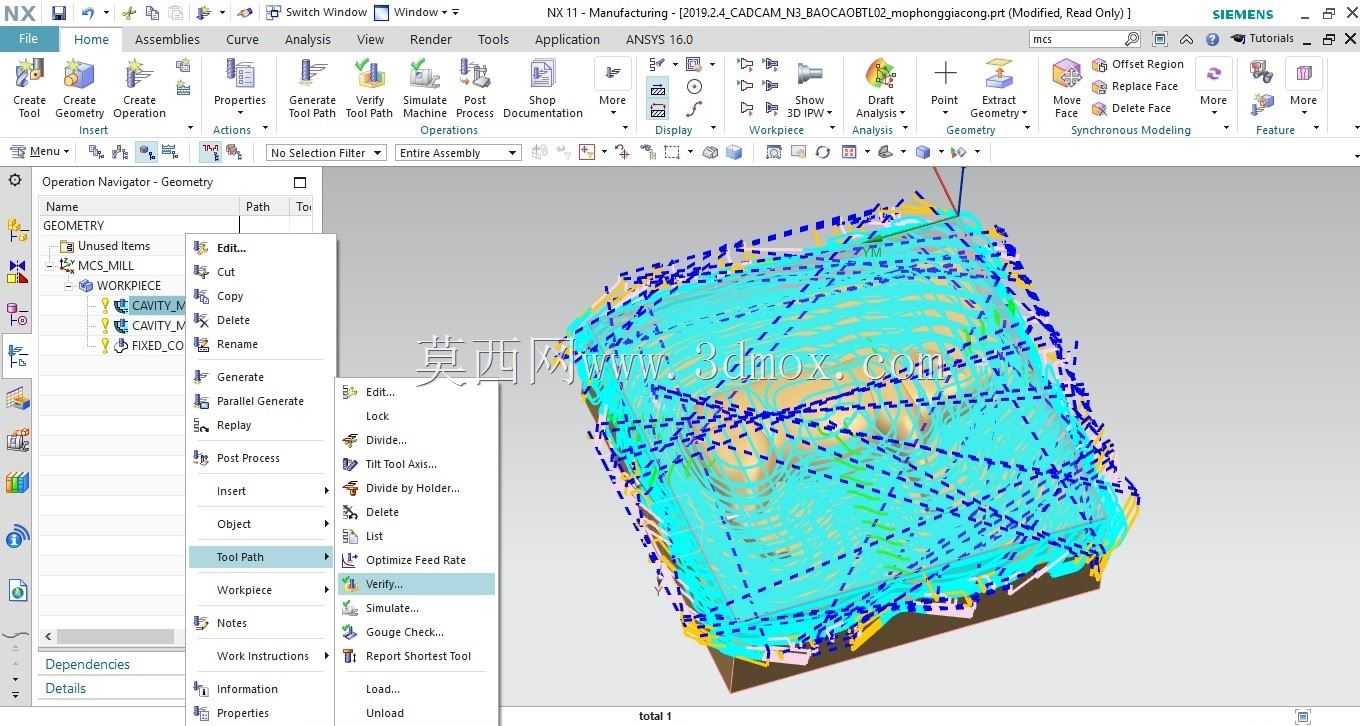Open Create Geometry in the ribbon
Screen dimensions: 1360x726
pyautogui.click(x=79, y=88)
